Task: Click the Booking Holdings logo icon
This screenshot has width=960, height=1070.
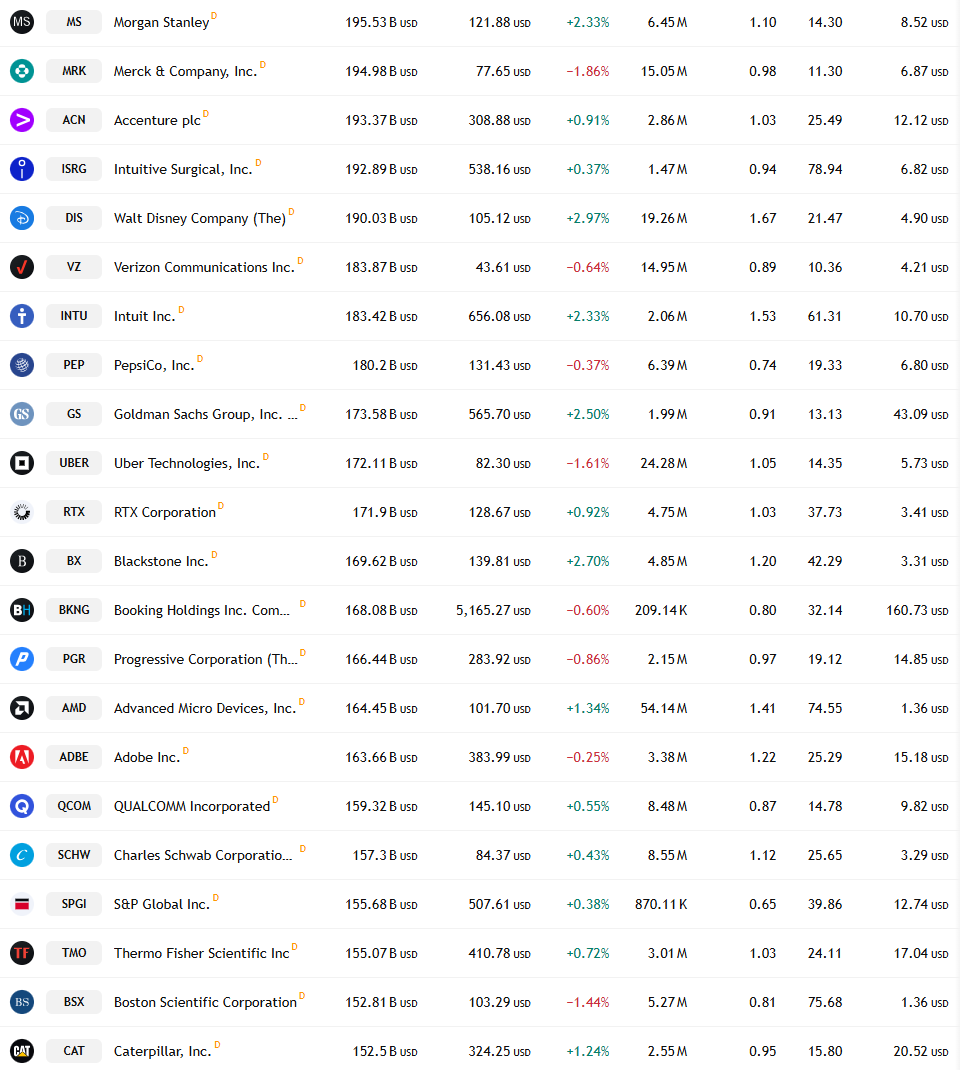Action: (22, 610)
